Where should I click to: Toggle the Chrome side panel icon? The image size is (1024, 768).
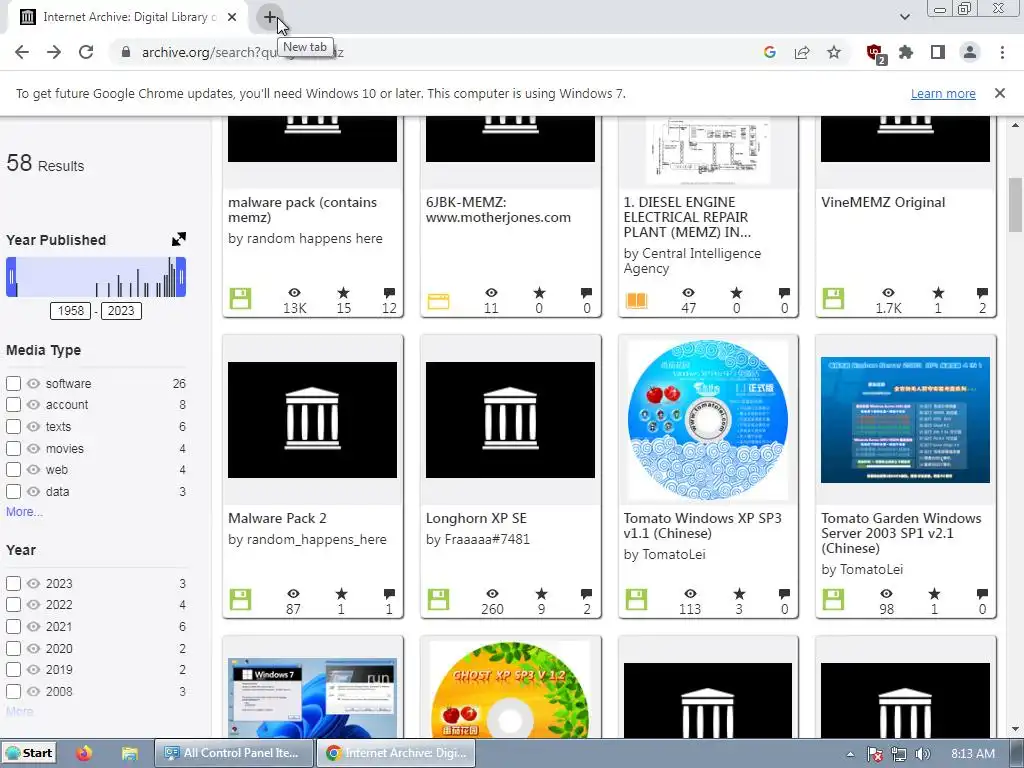[x=938, y=52]
